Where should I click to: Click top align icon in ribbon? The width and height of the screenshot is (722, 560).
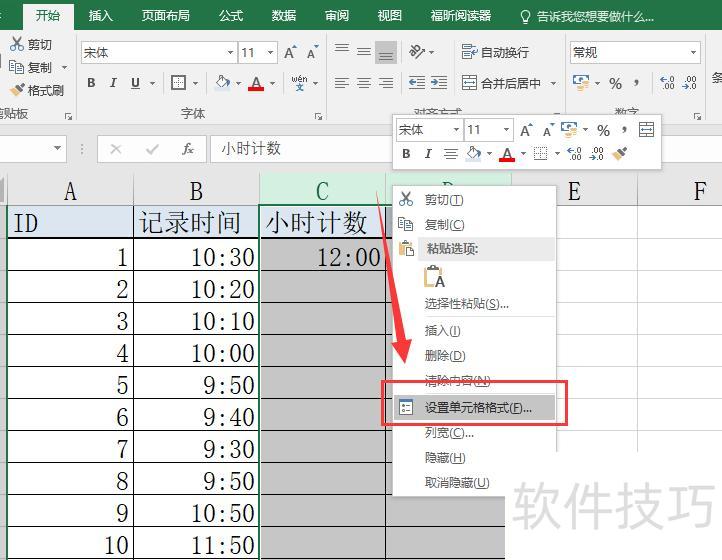(342, 48)
